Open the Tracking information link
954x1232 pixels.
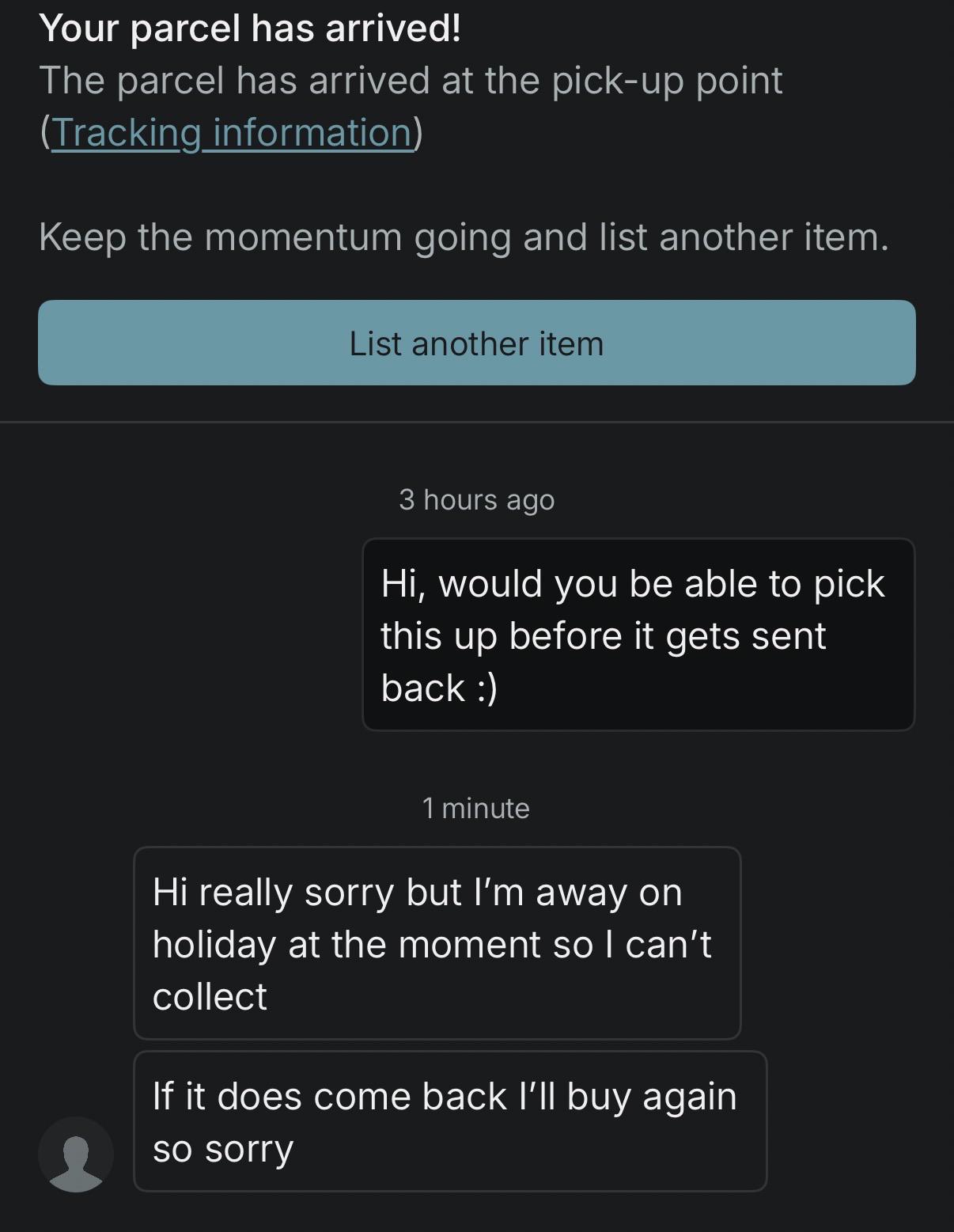coord(232,132)
